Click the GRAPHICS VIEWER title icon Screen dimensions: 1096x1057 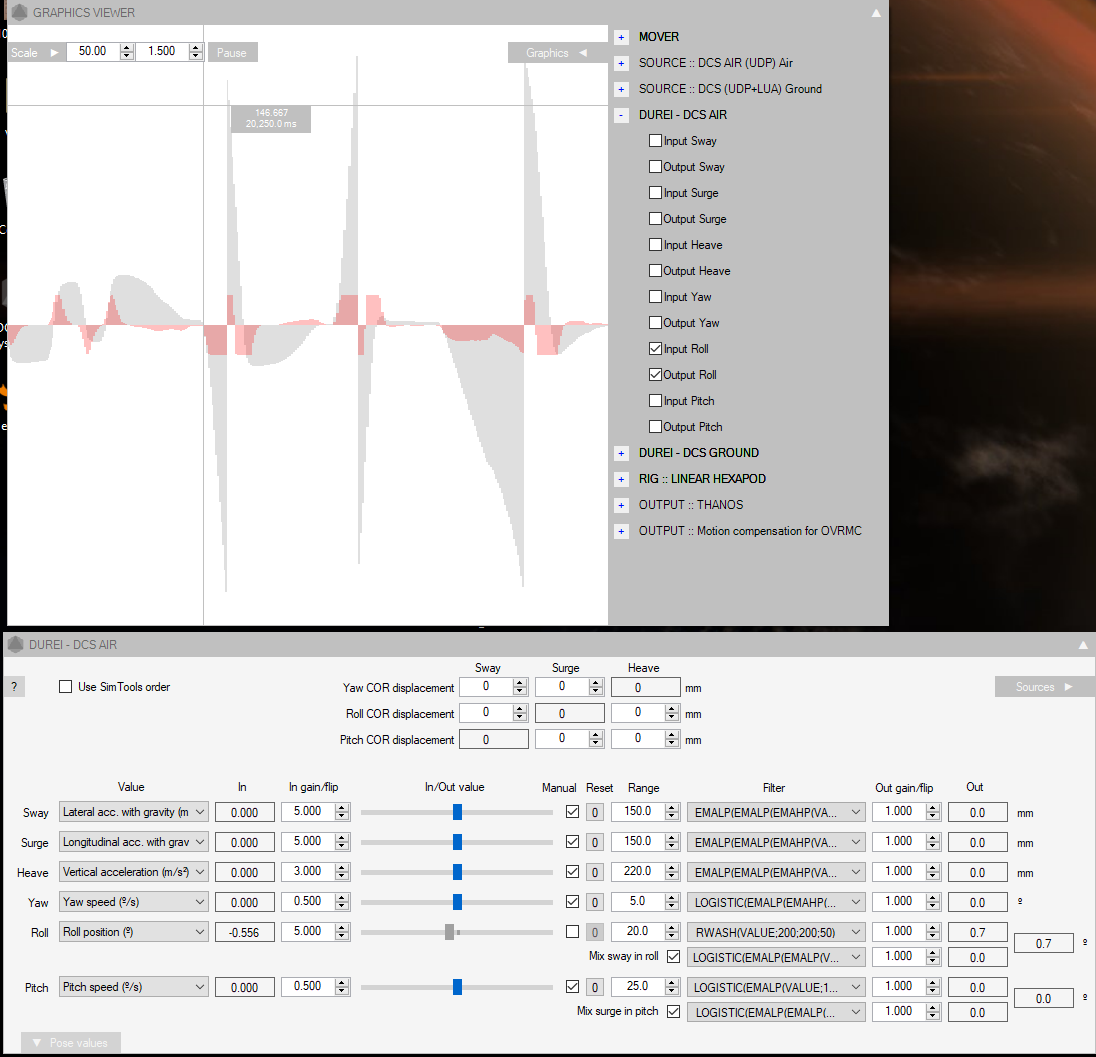pos(20,12)
